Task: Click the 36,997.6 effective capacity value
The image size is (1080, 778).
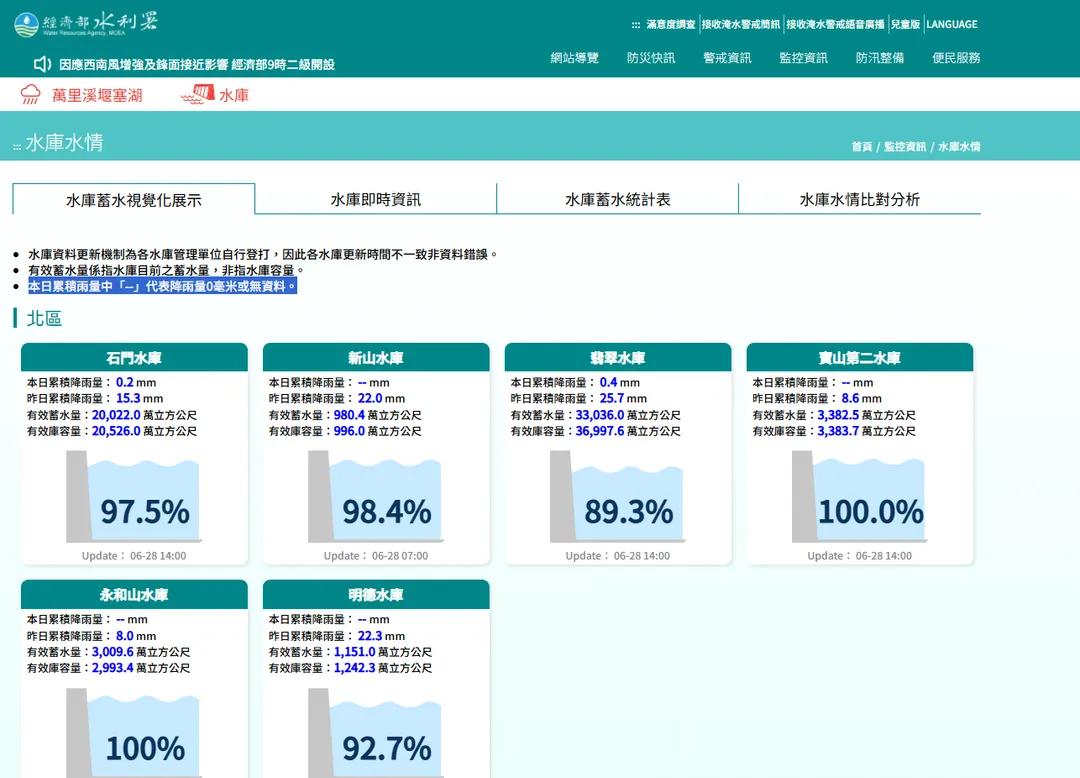Action: coord(600,431)
